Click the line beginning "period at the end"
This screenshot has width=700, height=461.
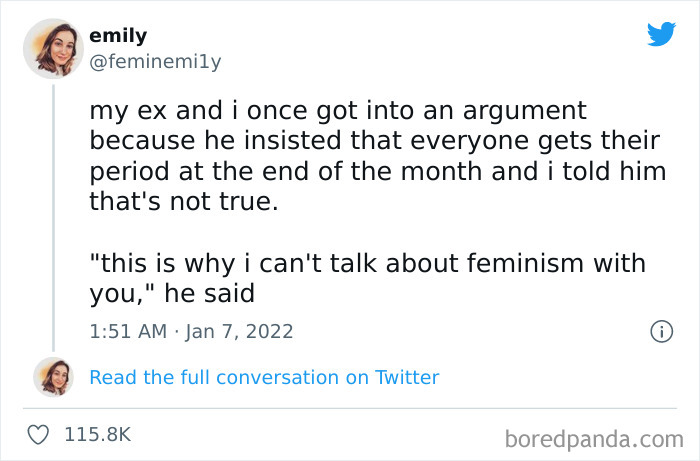coord(378,171)
